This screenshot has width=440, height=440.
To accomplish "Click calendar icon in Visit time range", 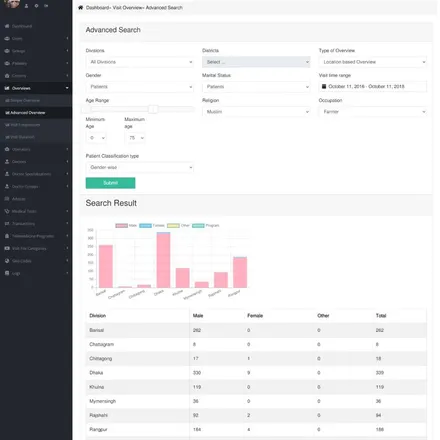I will tap(324, 86).
